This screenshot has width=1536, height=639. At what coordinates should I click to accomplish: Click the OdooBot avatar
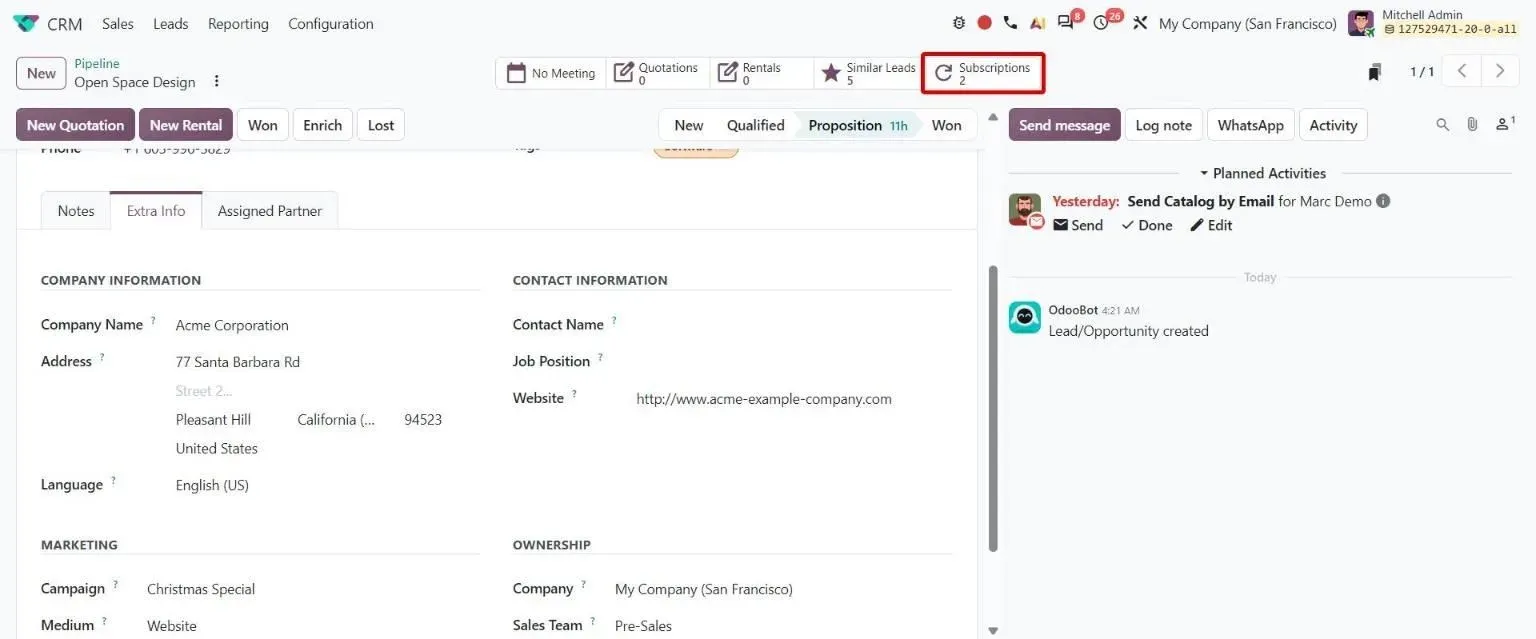(1024, 317)
